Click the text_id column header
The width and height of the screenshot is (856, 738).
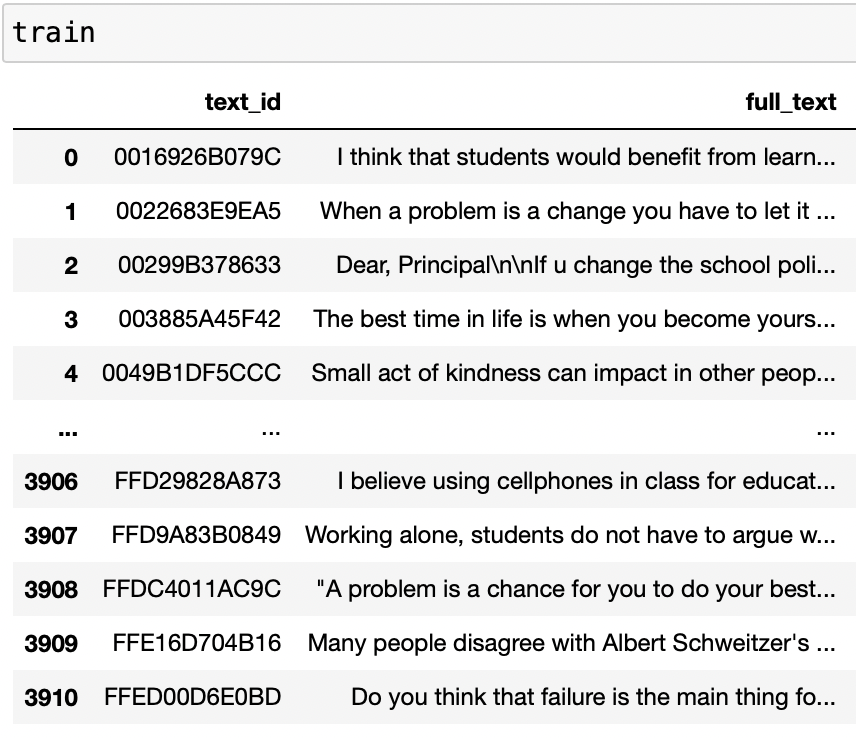tap(242, 102)
